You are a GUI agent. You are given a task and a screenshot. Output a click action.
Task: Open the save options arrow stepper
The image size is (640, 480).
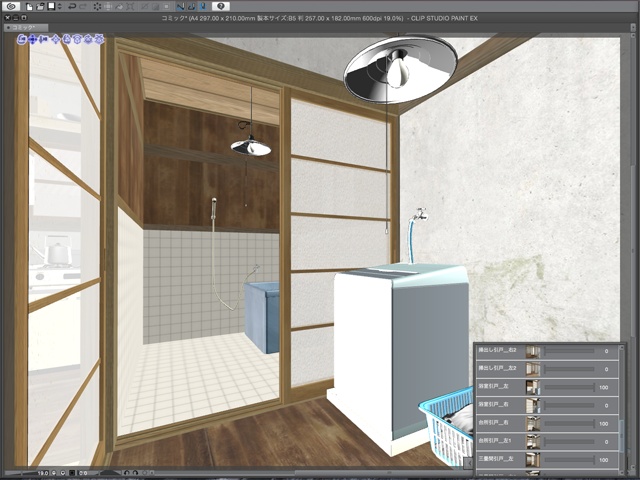tap(60, 6)
